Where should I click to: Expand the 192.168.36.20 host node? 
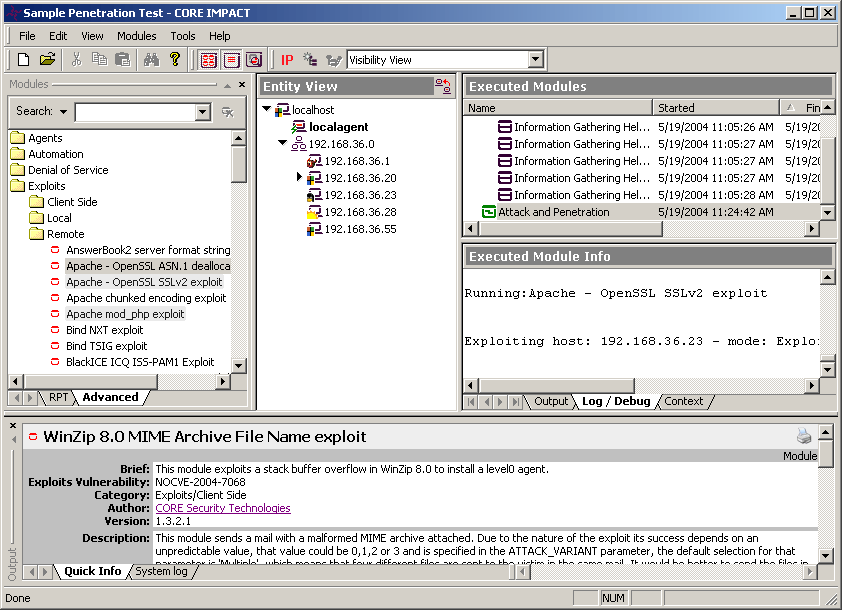[x=300, y=177]
